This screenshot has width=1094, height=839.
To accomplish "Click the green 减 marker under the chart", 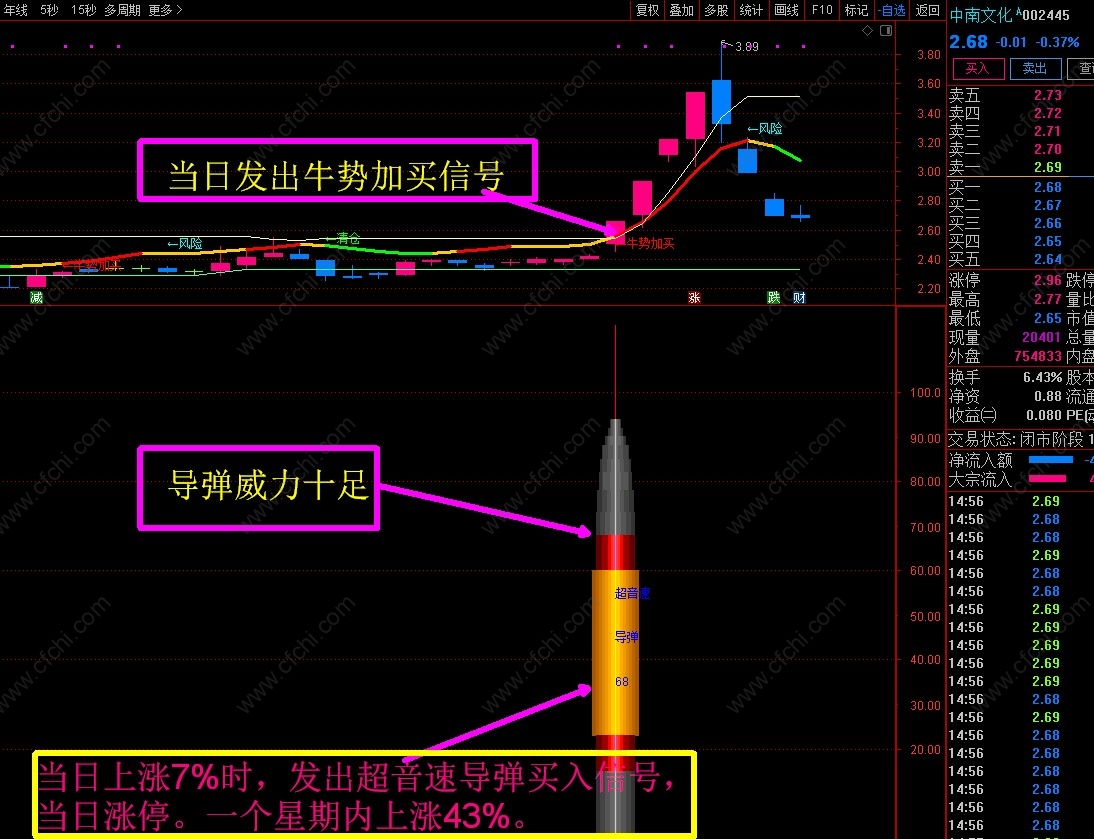I will (36, 298).
